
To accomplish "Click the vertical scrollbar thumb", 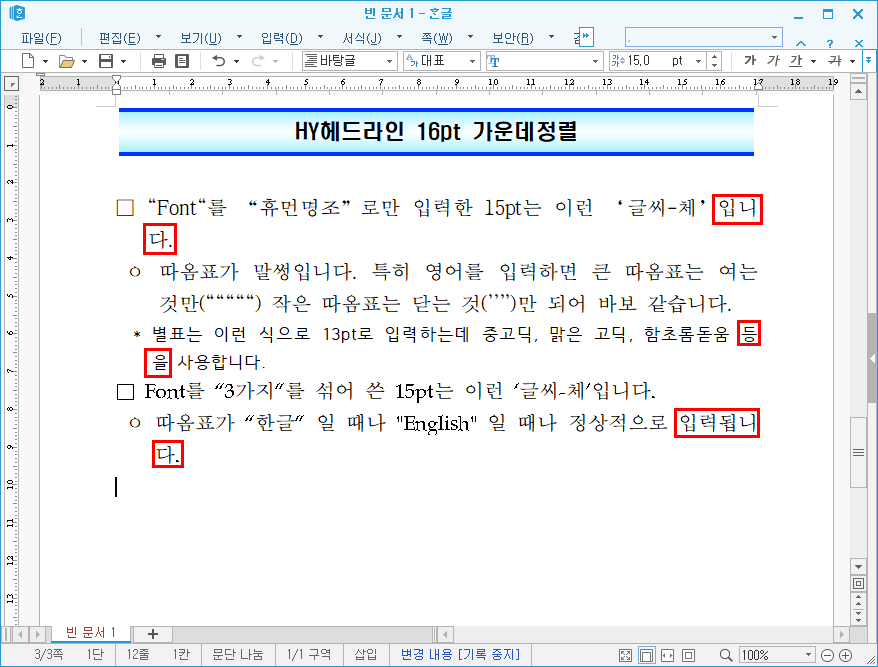I will point(858,453).
